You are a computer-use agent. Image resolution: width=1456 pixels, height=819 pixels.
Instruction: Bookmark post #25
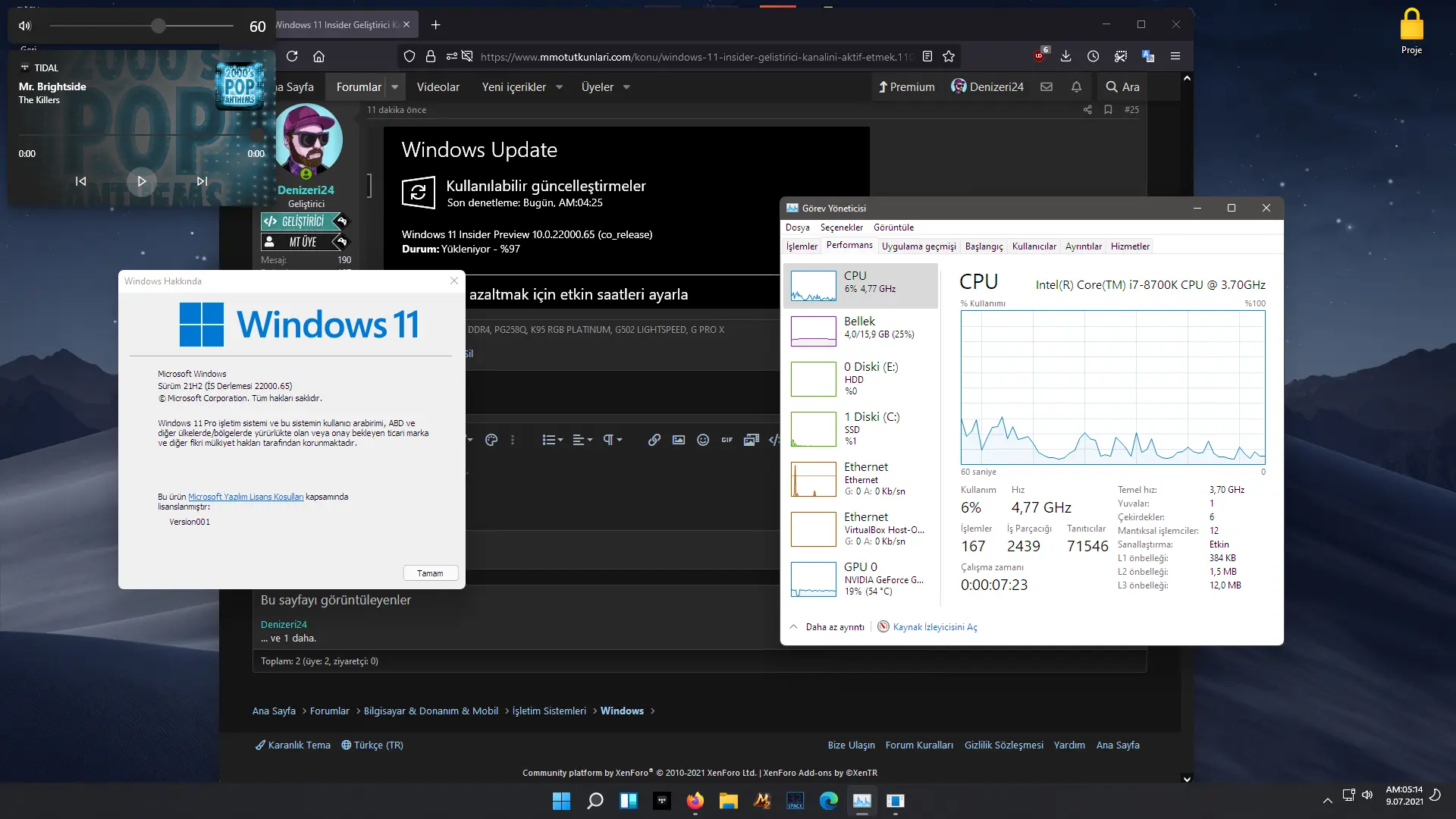click(x=1108, y=110)
